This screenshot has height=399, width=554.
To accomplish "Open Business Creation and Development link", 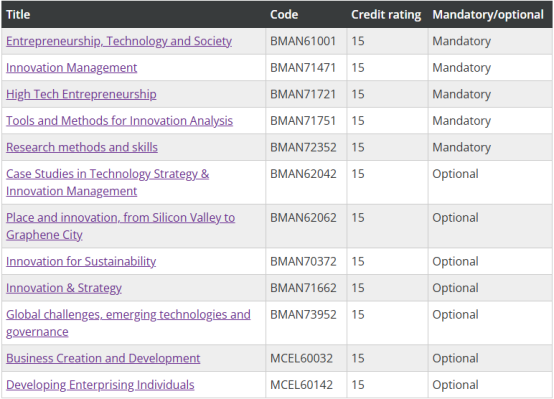I will (x=103, y=358).
